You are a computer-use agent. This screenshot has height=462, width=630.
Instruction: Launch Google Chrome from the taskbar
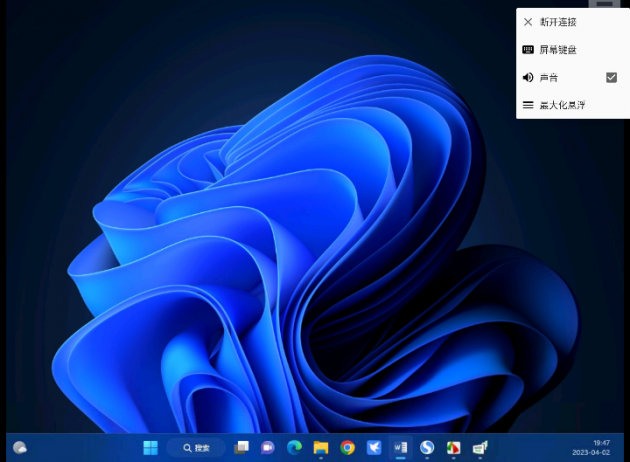(x=347, y=447)
